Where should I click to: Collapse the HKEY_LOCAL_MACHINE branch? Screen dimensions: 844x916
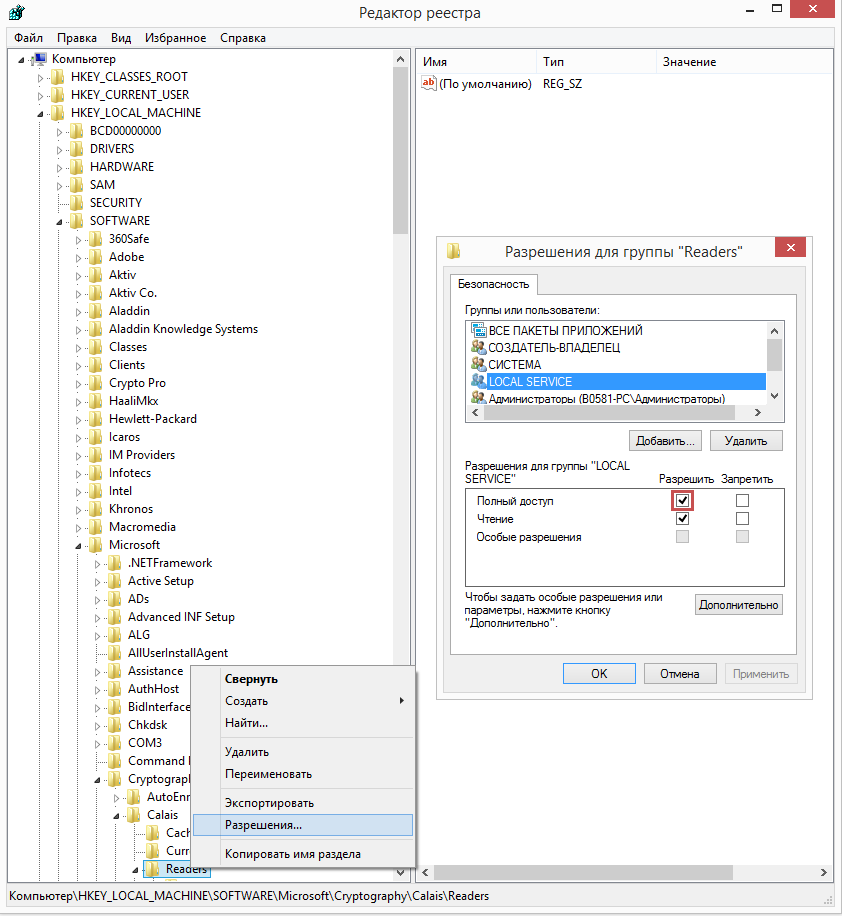pyautogui.click(x=40, y=113)
